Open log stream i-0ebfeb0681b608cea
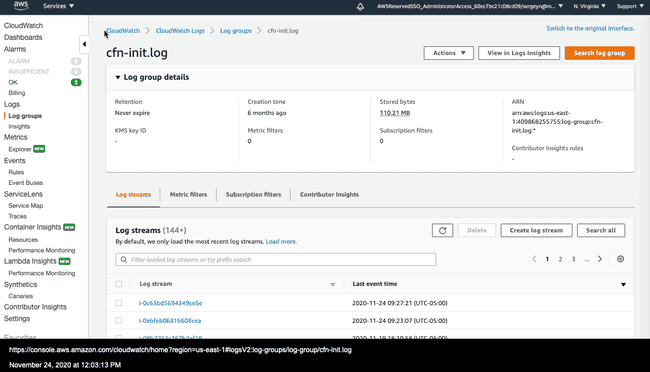The image size is (650, 372). point(170,321)
